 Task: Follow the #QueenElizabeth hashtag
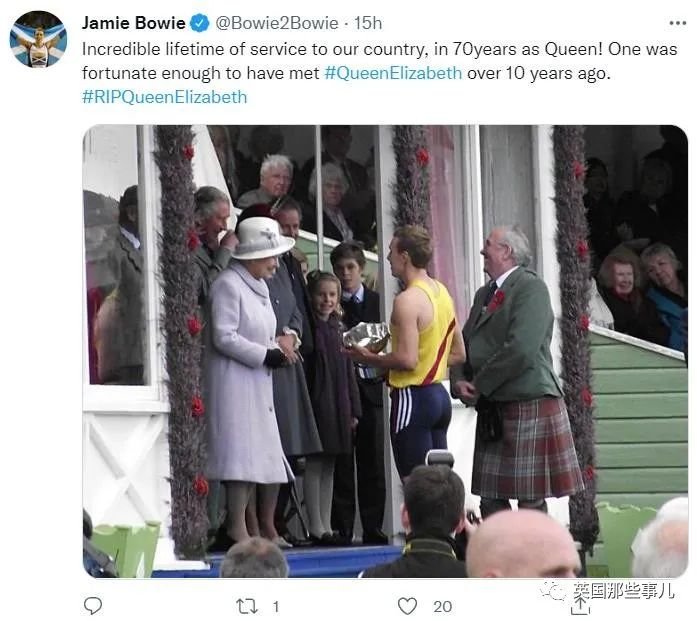pyautogui.click(x=393, y=73)
